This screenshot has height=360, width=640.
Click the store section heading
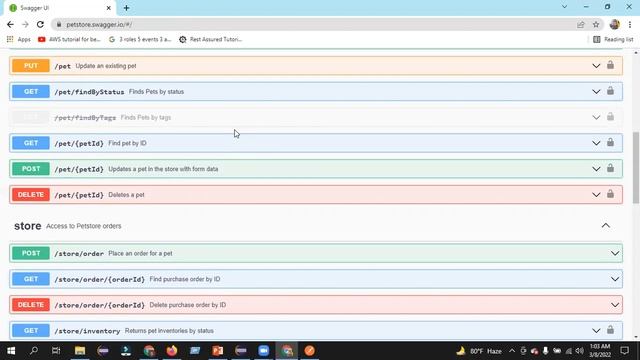(x=28, y=226)
